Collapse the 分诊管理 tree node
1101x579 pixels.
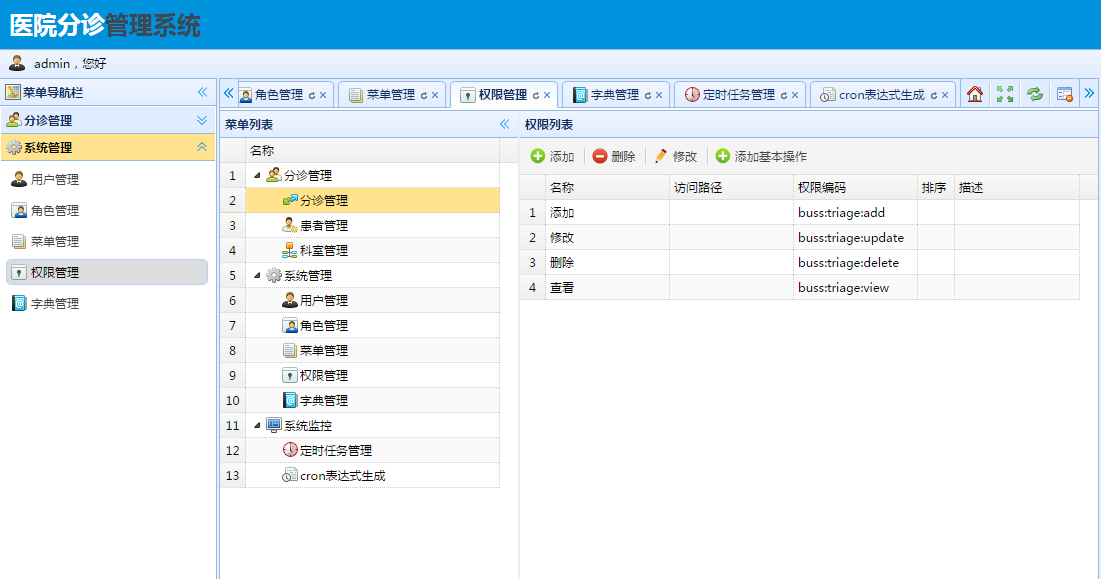(257, 175)
